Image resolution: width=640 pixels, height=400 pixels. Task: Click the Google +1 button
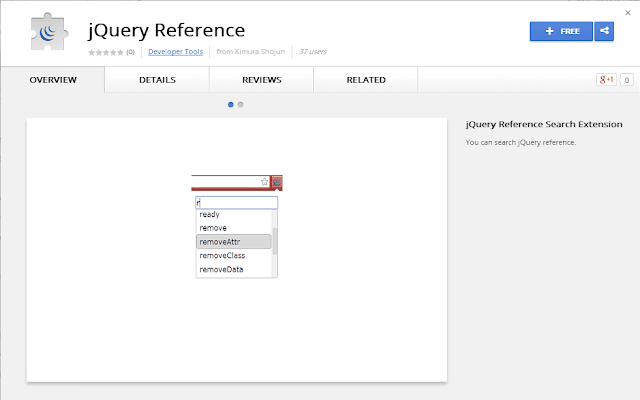(x=606, y=80)
